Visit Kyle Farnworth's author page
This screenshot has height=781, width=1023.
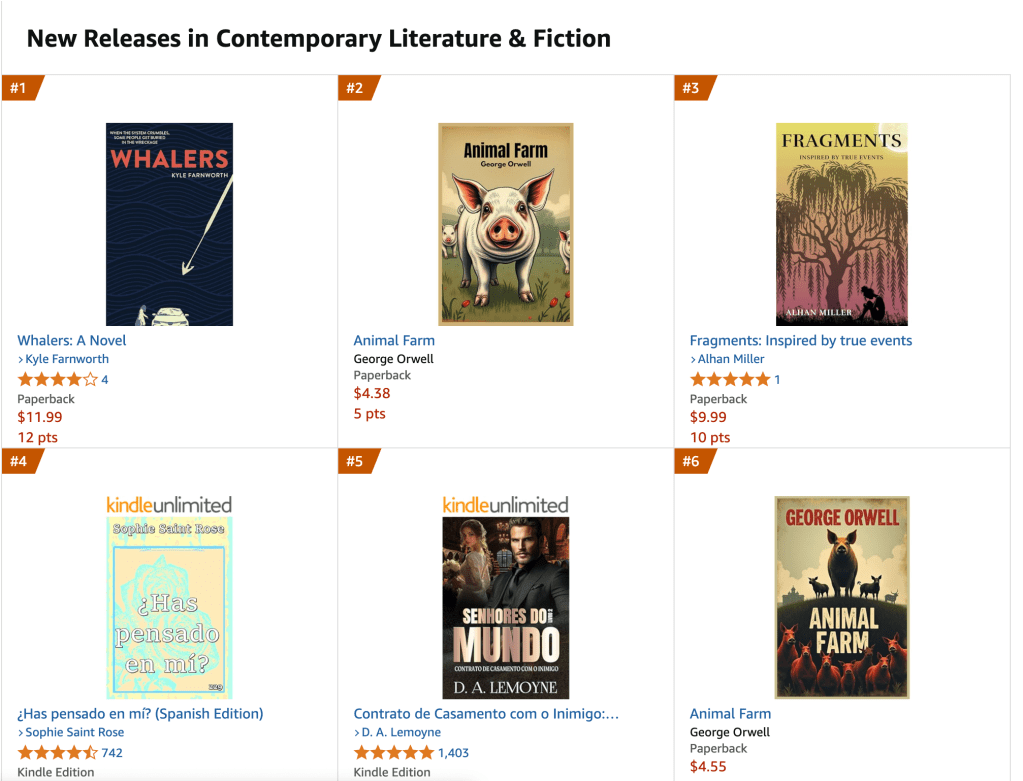coord(66,359)
